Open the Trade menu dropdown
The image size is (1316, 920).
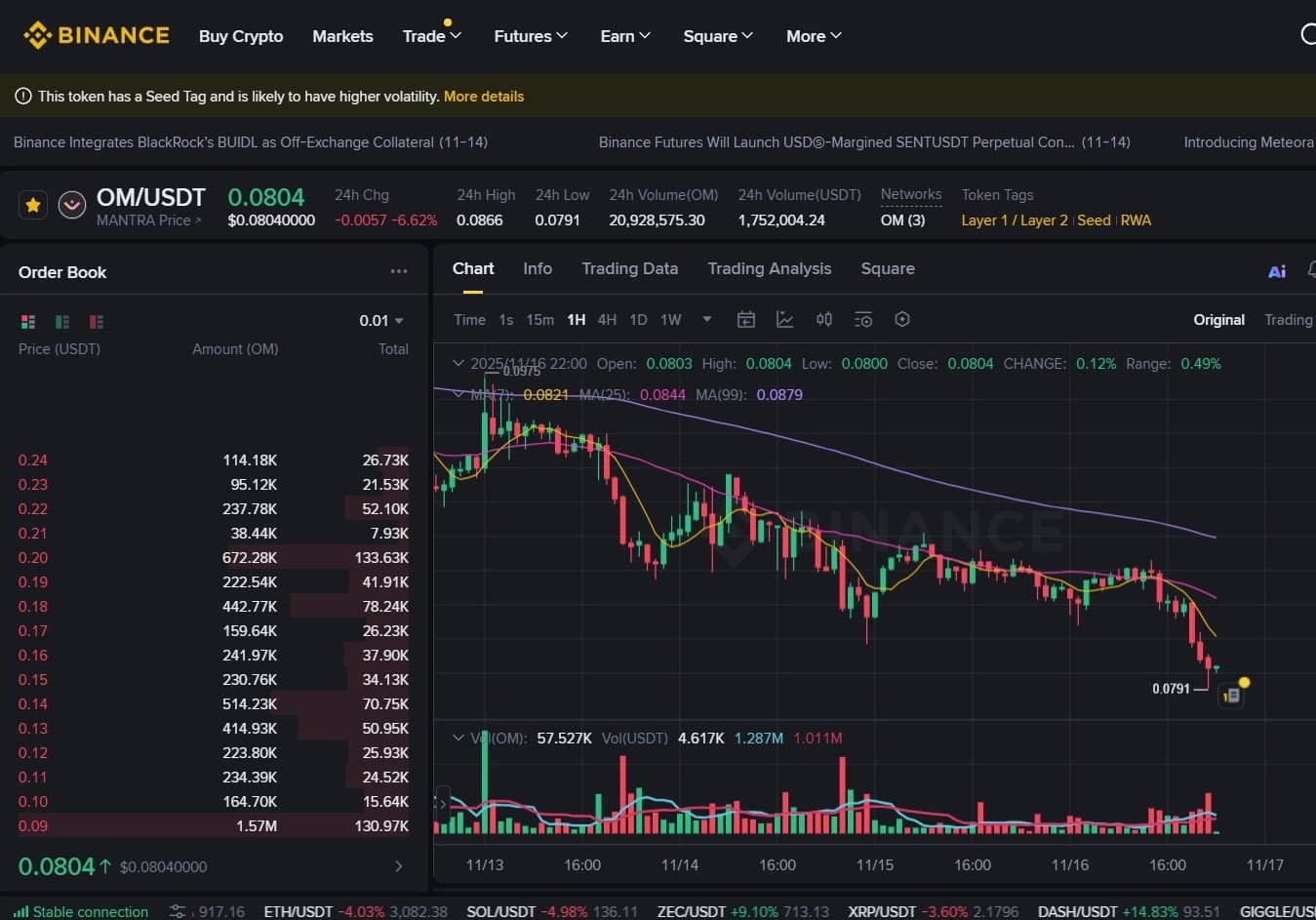pos(432,36)
